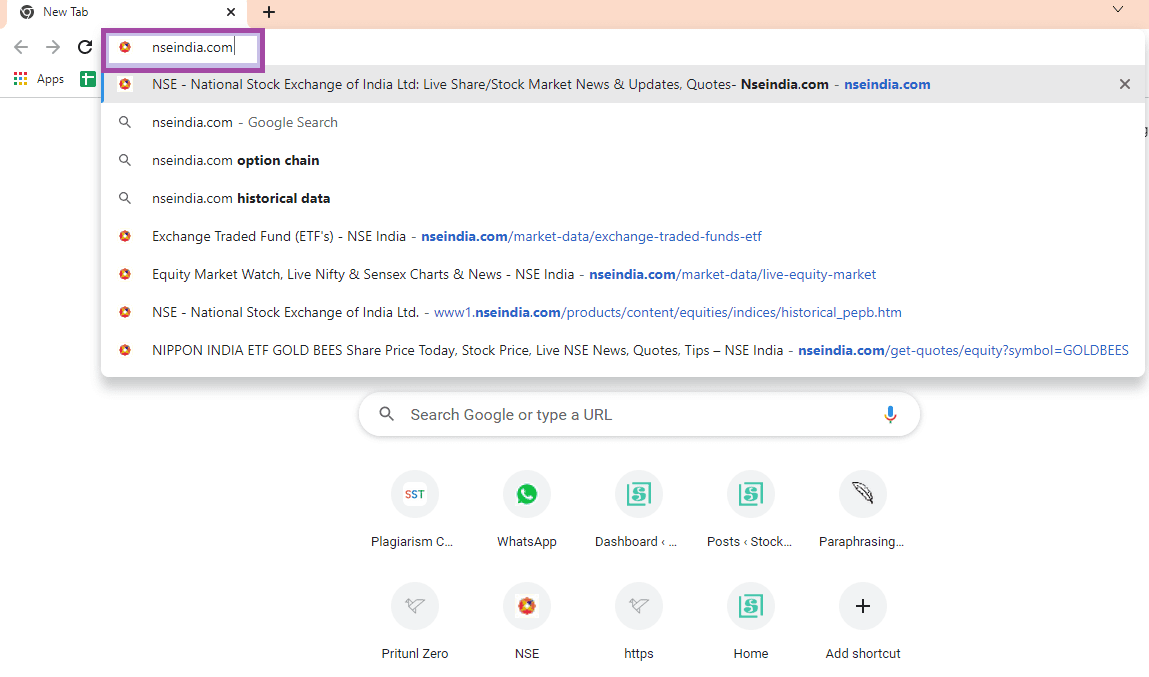1149x677 pixels.
Task: Click the NSE favicon of the ETF suggestion
Action: 125,237
